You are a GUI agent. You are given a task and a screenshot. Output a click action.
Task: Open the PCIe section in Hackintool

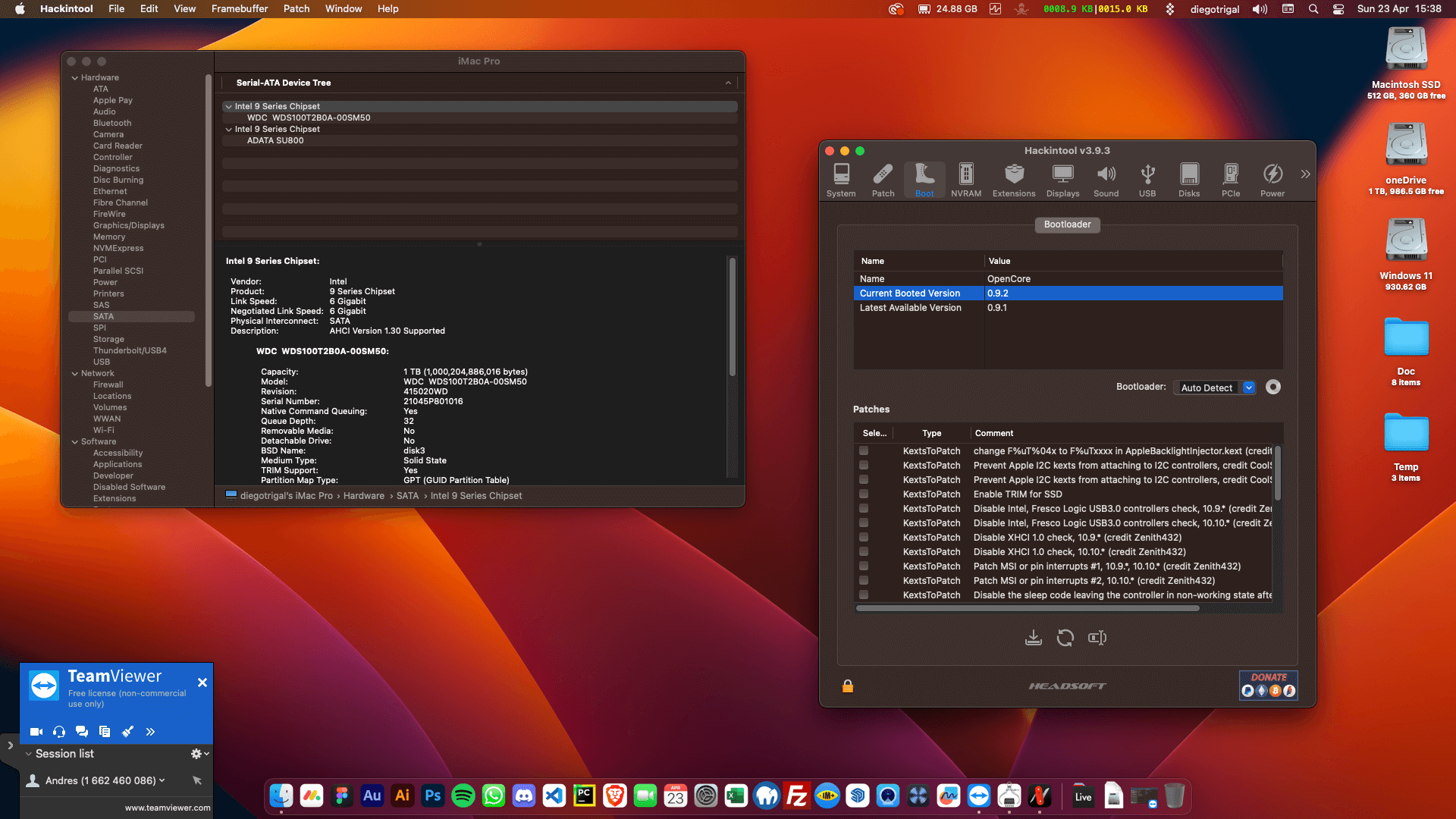[1231, 180]
